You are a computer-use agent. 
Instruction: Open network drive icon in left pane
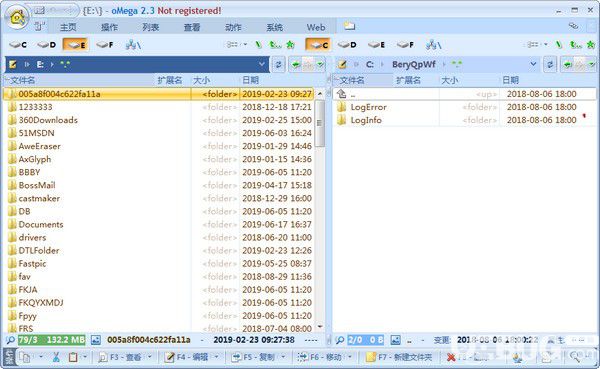click(x=133, y=45)
